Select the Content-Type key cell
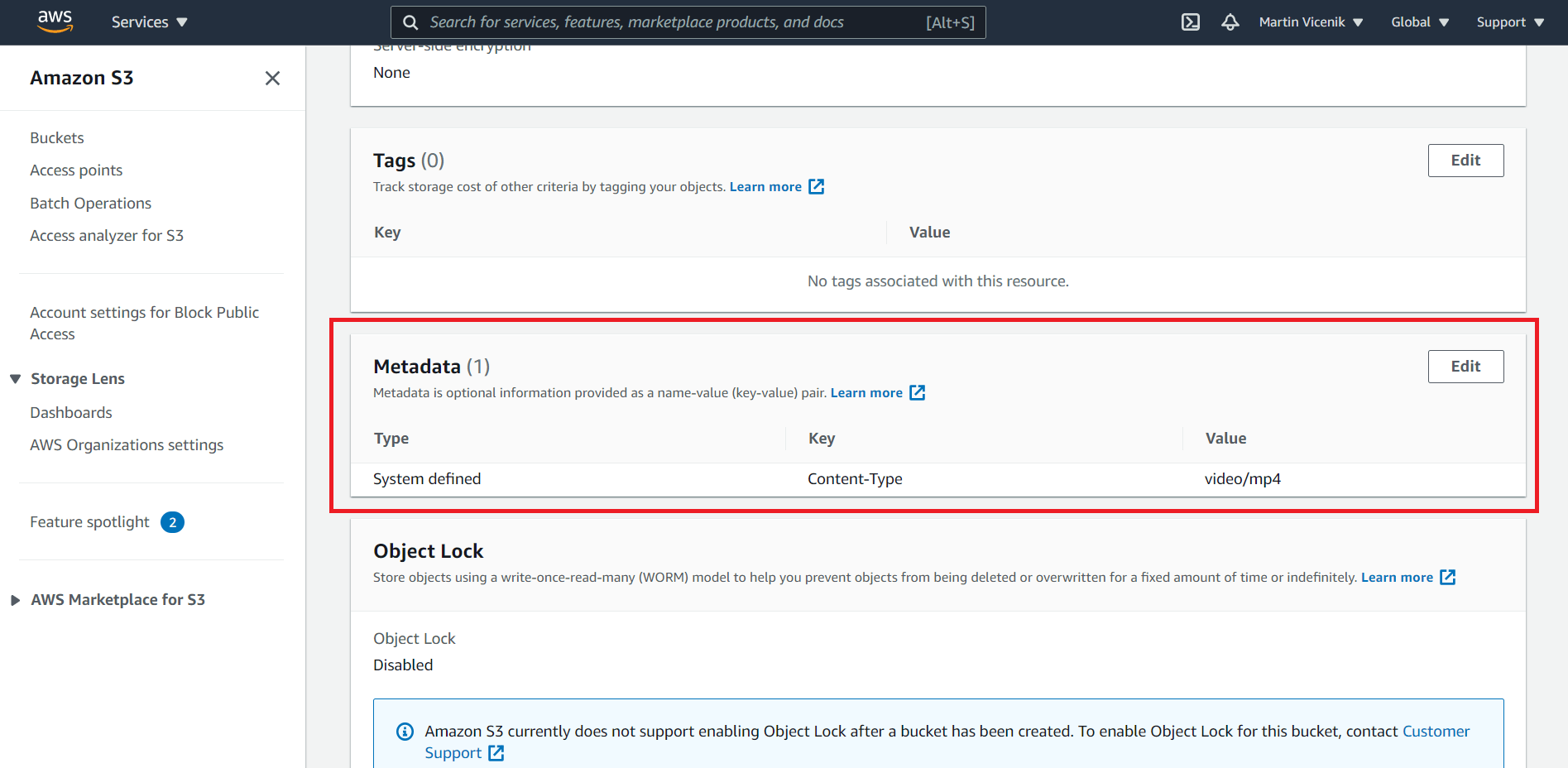The image size is (1568, 768). click(855, 479)
